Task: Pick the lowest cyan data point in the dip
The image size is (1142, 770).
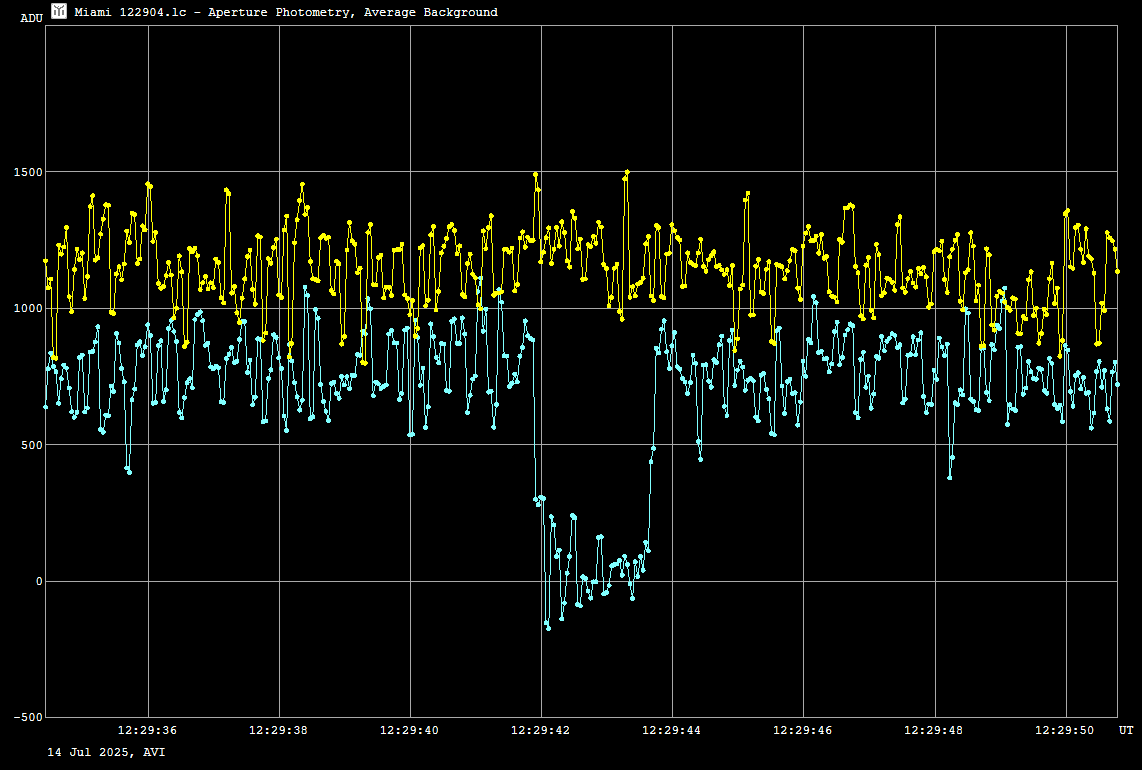Action: tap(548, 628)
